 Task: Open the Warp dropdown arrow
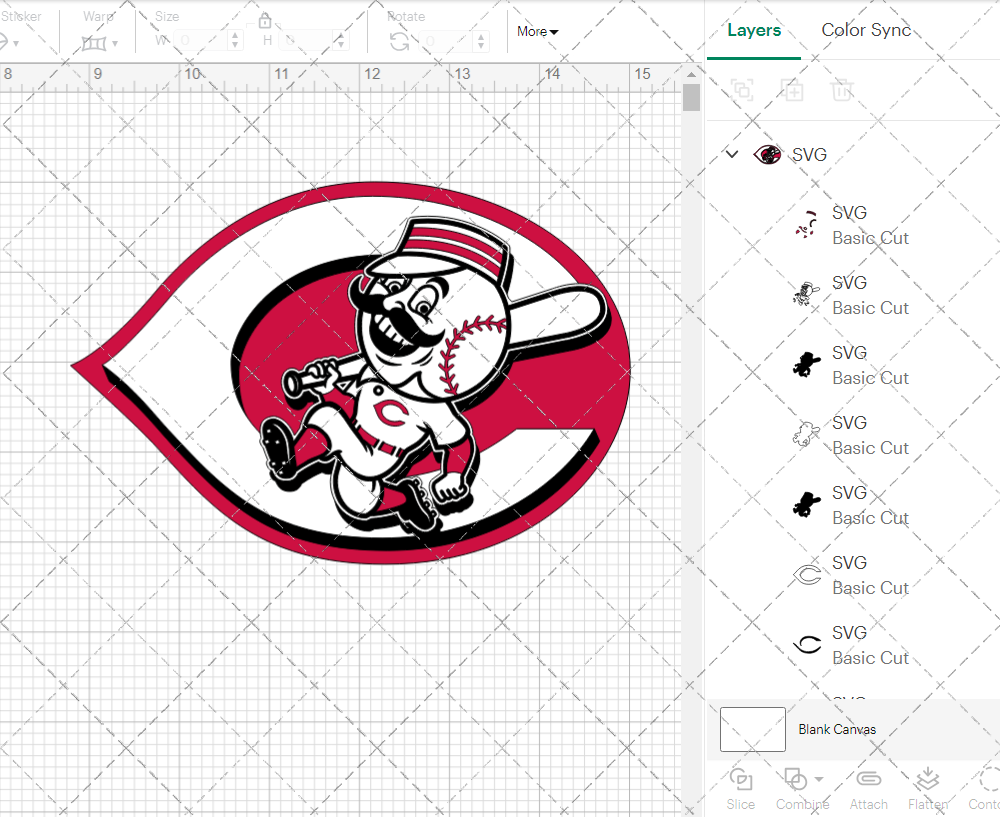[115, 43]
